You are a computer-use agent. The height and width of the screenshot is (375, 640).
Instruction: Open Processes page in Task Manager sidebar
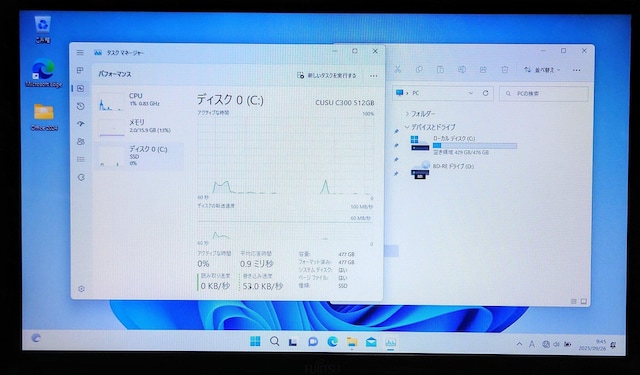pos(80,70)
